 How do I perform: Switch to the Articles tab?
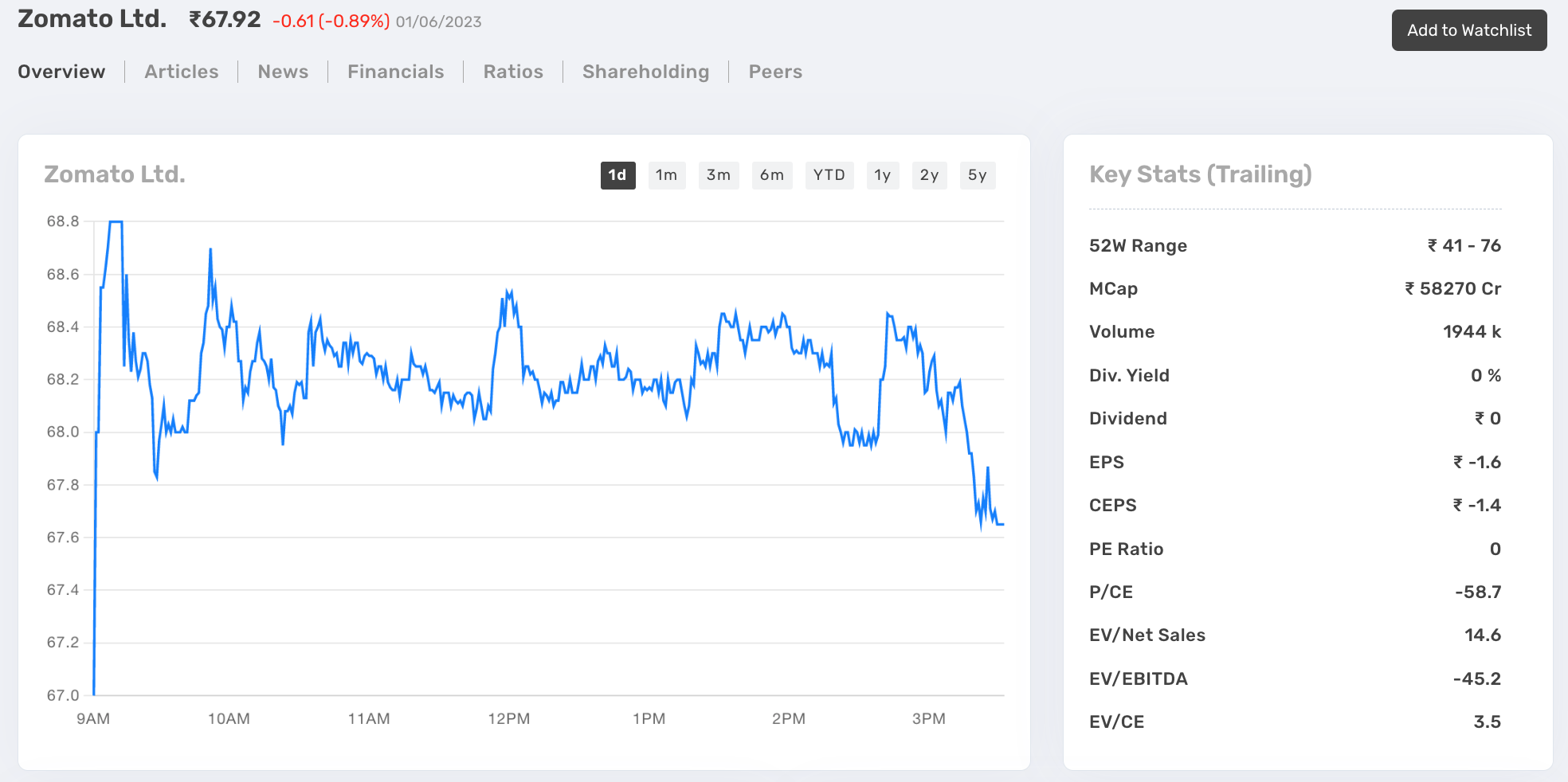[x=181, y=72]
